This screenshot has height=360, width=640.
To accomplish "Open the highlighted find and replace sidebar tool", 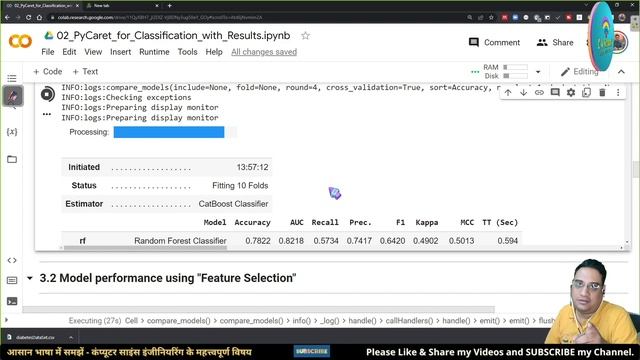I will 13,96.
